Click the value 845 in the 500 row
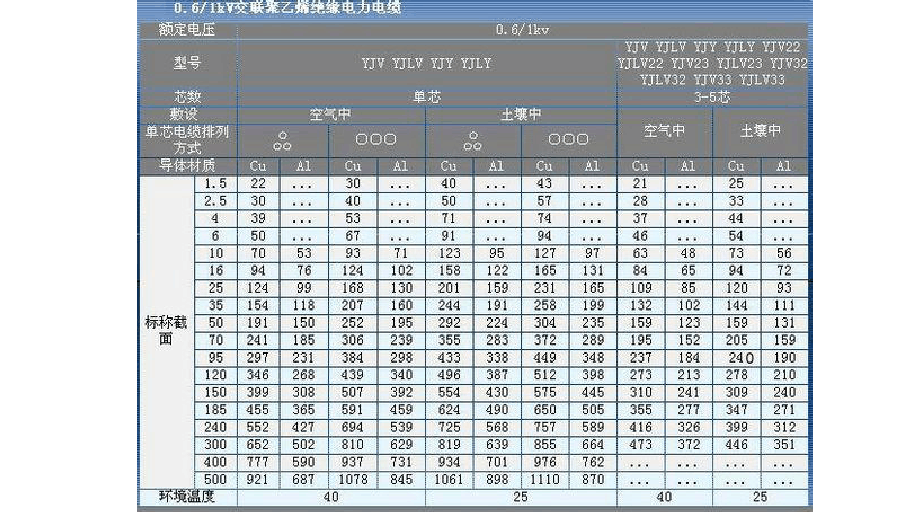Viewport: 917px width, 512px height. point(401,479)
